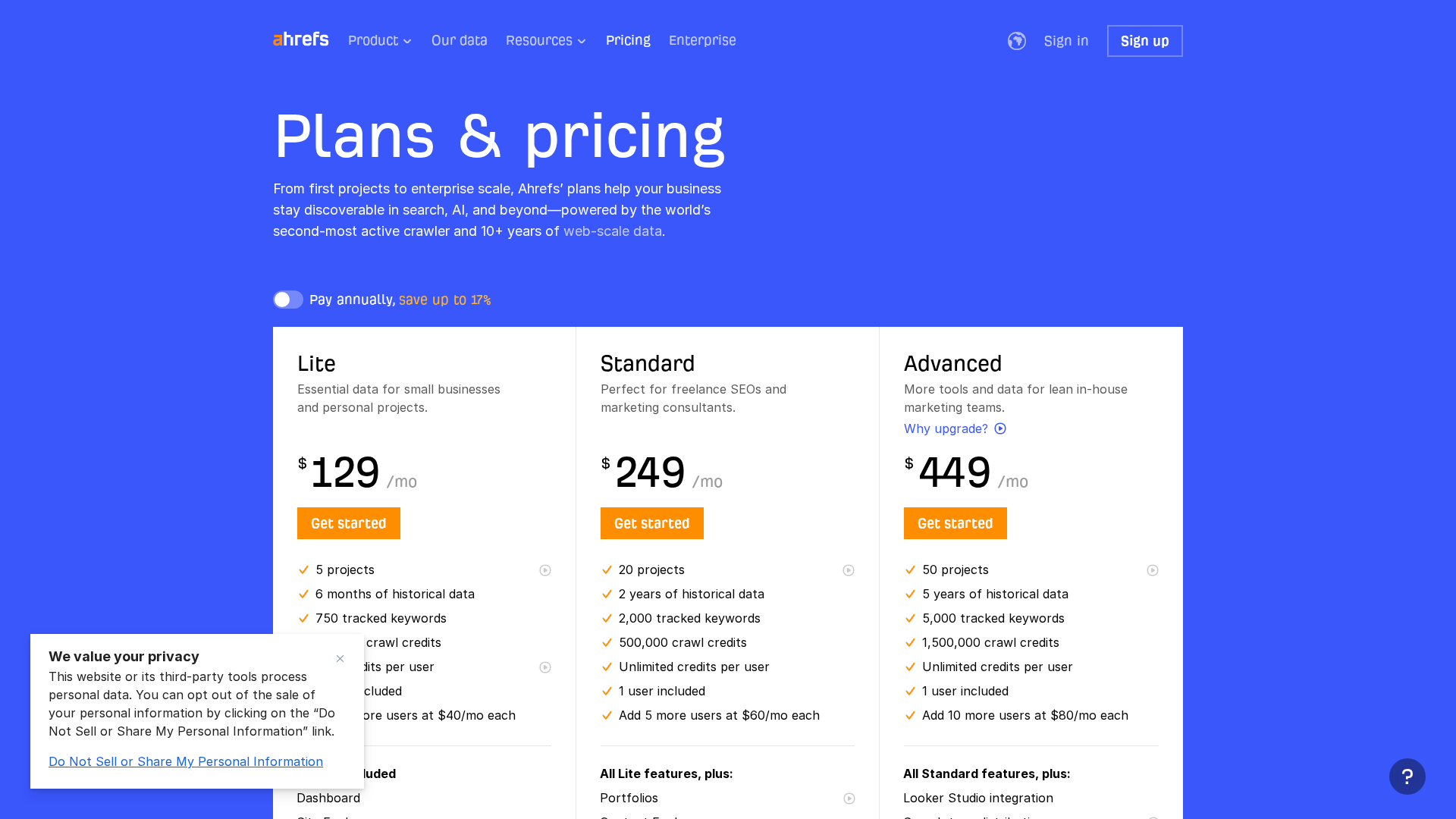Click the globe language selector icon
1456x819 pixels.
[1016, 41]
